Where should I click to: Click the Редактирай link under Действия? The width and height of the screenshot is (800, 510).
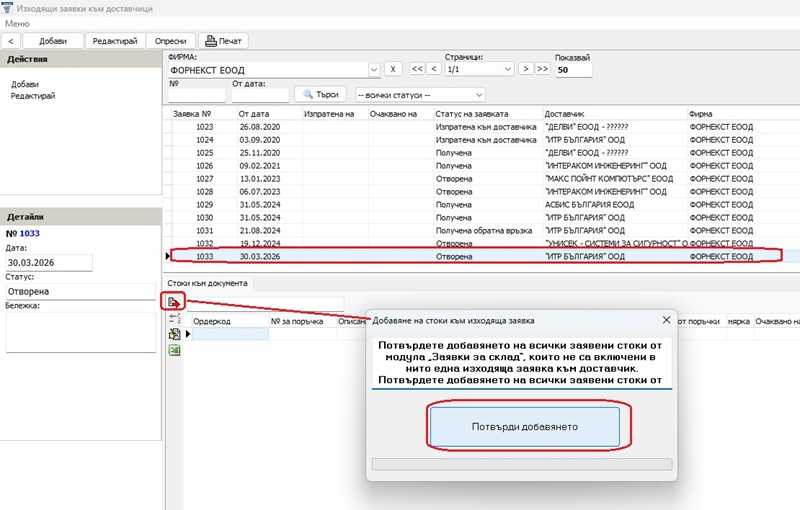coord(33,96)
